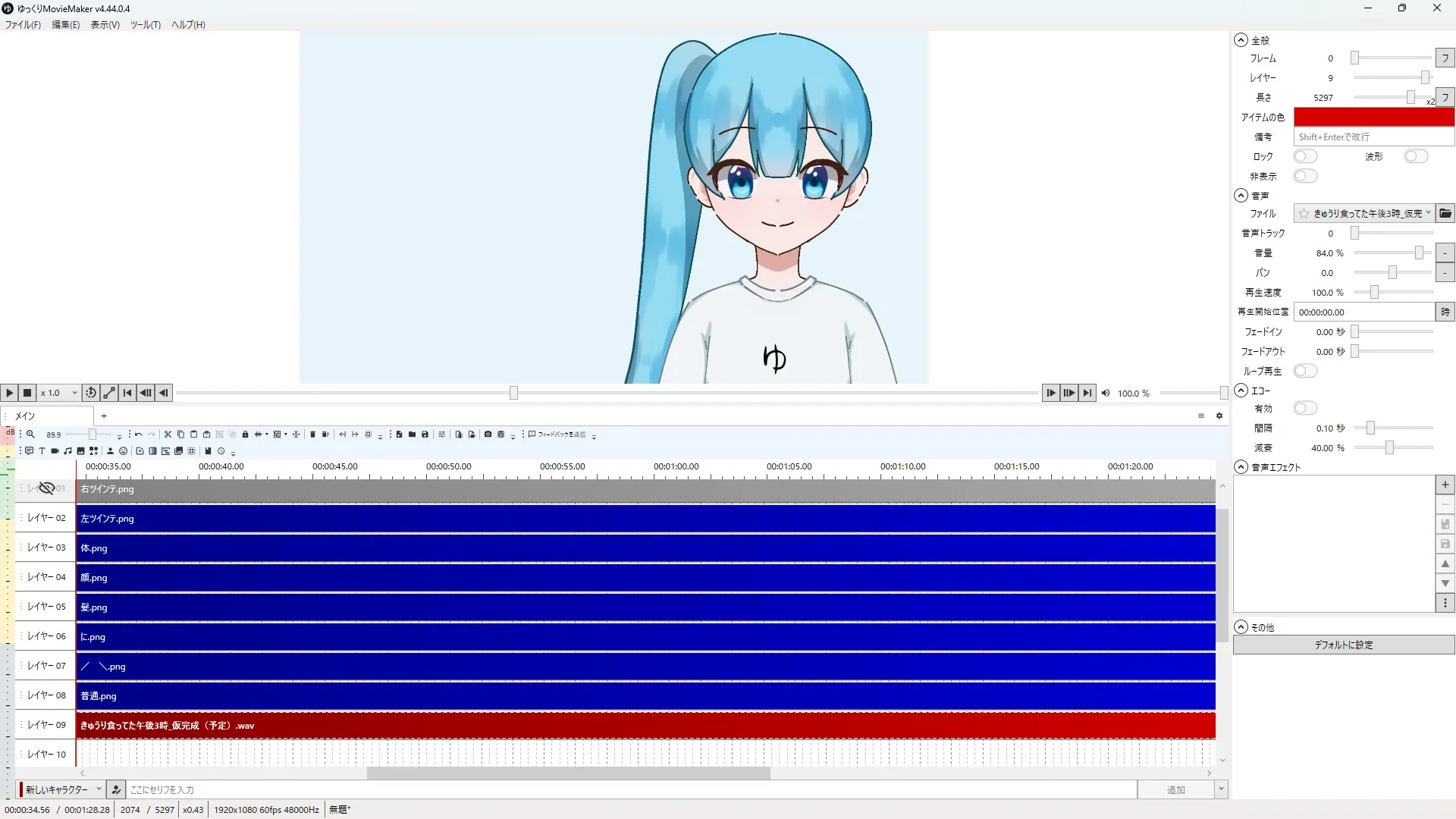Open the playback speed x1.0 dropdown

point(59,393)
